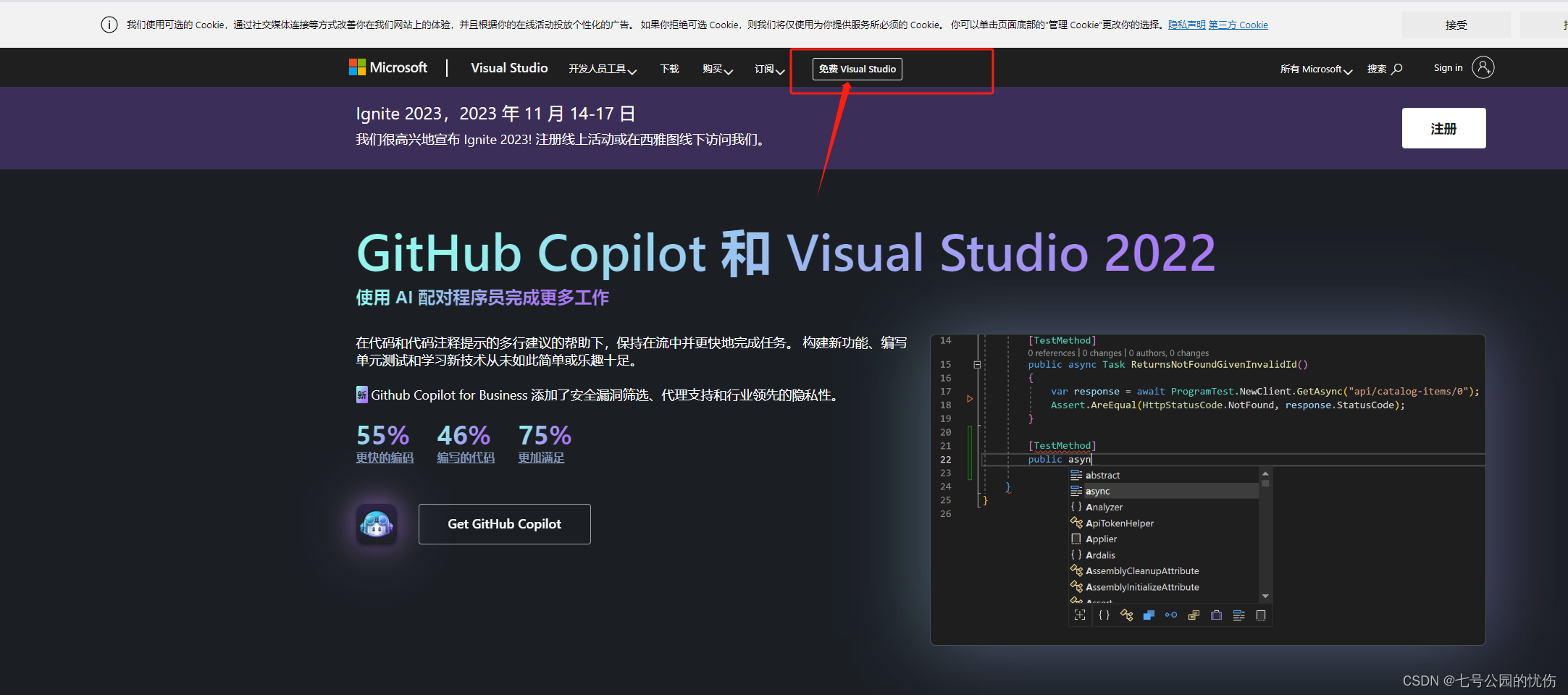Toggle the classes filter icon in IntelliSense bar
Viewport: 1568px width, 695px height.
point(1126,615)
